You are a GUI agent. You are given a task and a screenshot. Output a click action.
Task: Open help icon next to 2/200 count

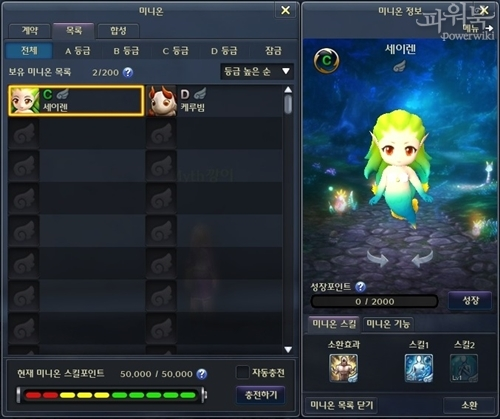128,72
